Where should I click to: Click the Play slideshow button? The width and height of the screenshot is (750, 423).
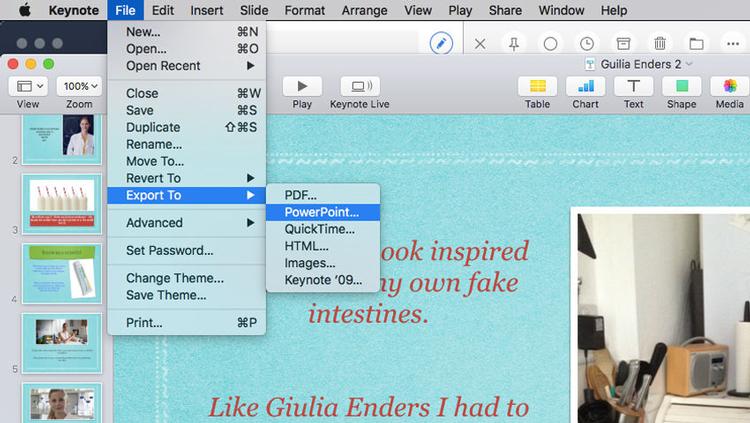tap(302, 86)
